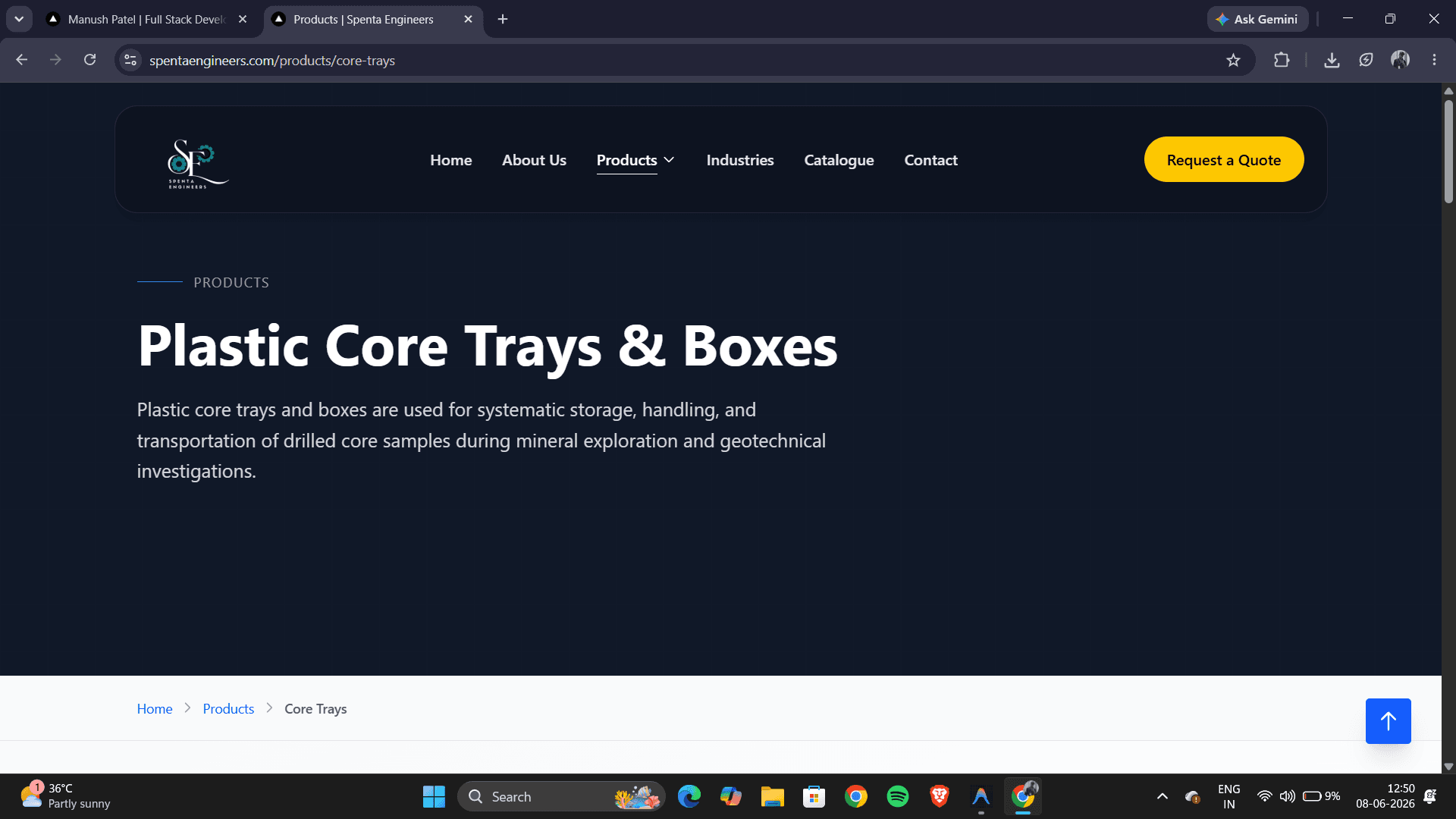The height and width of the screenshot is (819, 1456).
Task: Go back with the browser back arrow
Action: click(21, 60)
